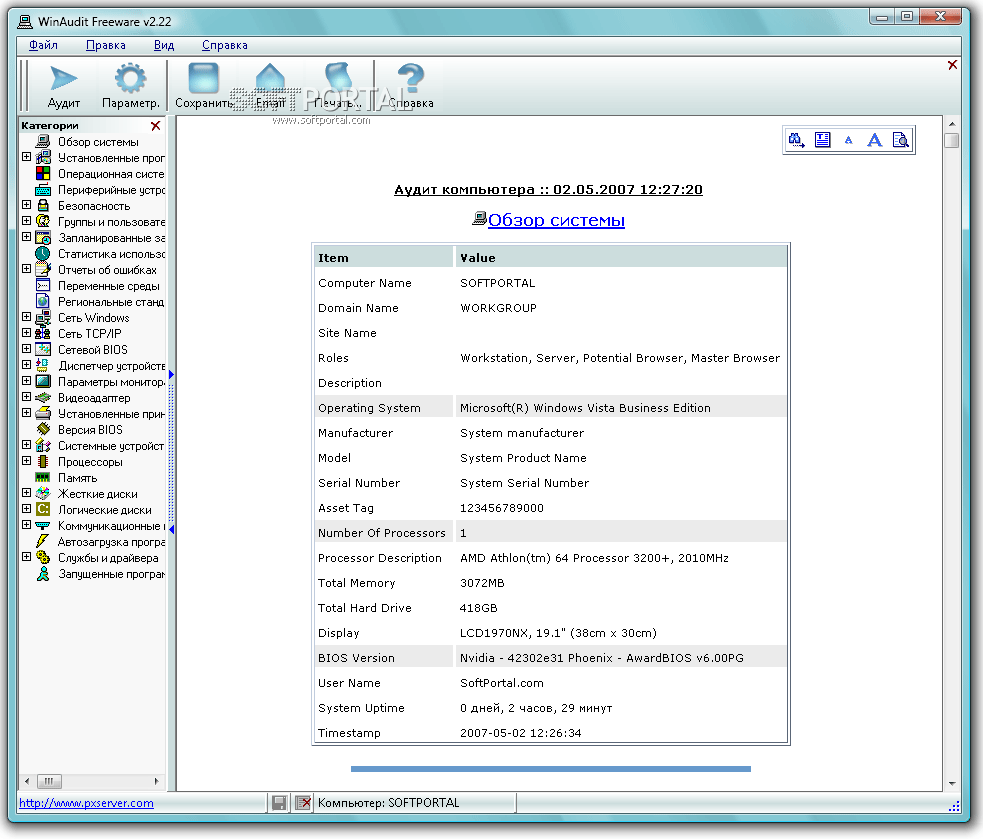The height and width of the screenshot is (839, 983).
Task: Click Компьютер: SOFTPORTAL status bar text
Action: [x=388, y=803]
